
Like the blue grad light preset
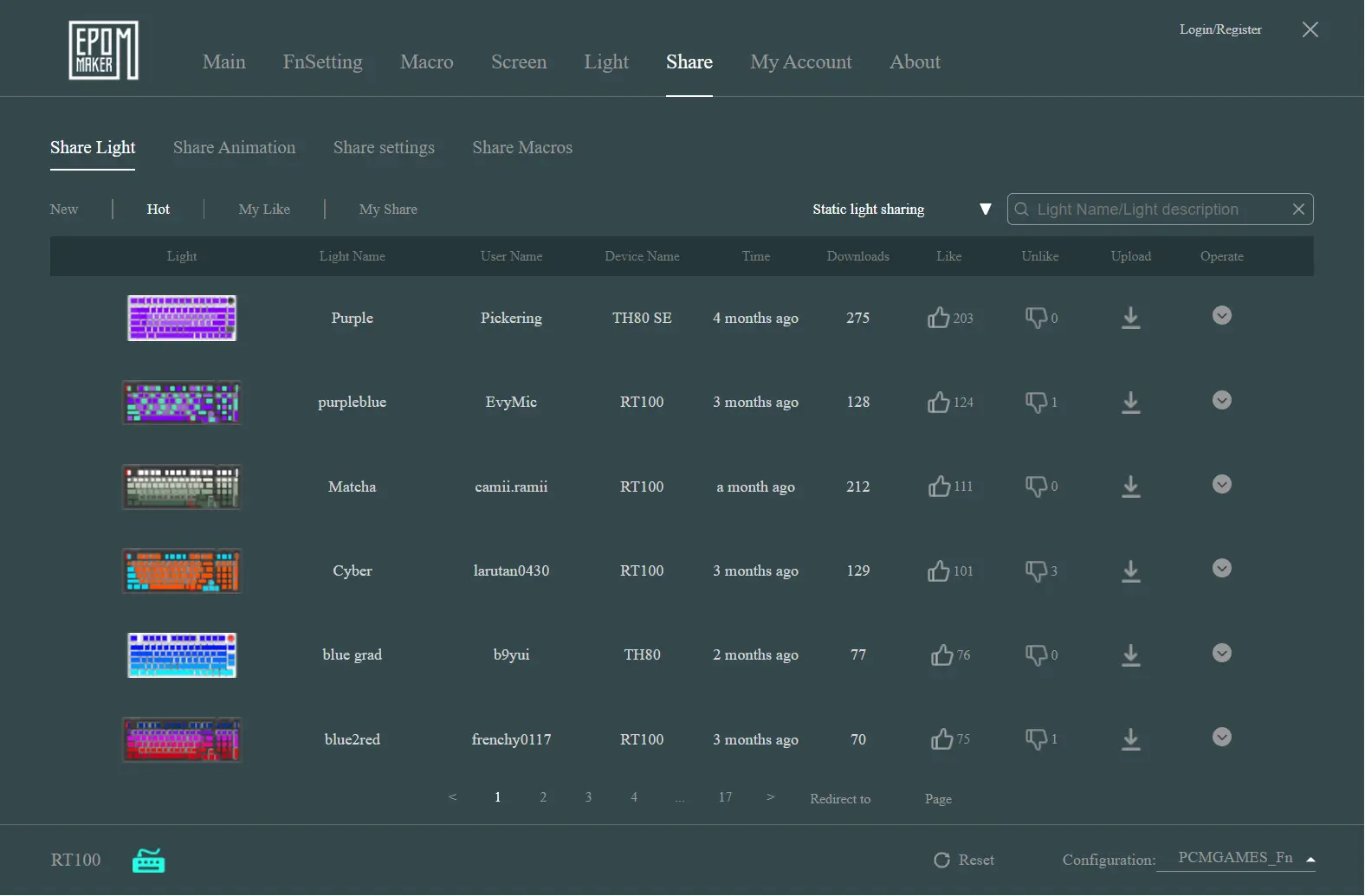point(942,654)
